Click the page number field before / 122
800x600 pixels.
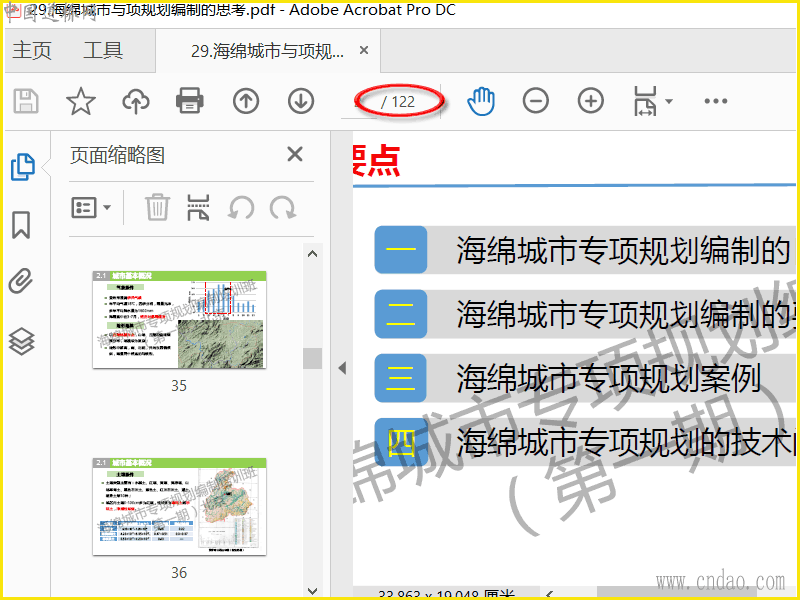click(x=359, y=102)
